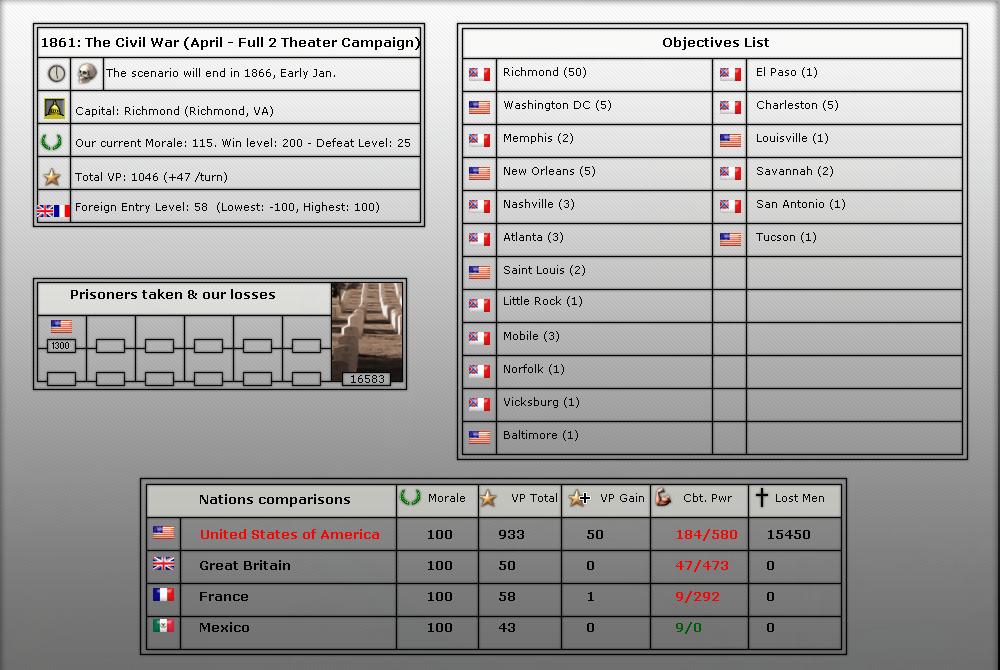This screenshot has width=1000, height=670.
Task: Click the Great Britain row name
Action: pyautogui.click(x=245, y=566)
